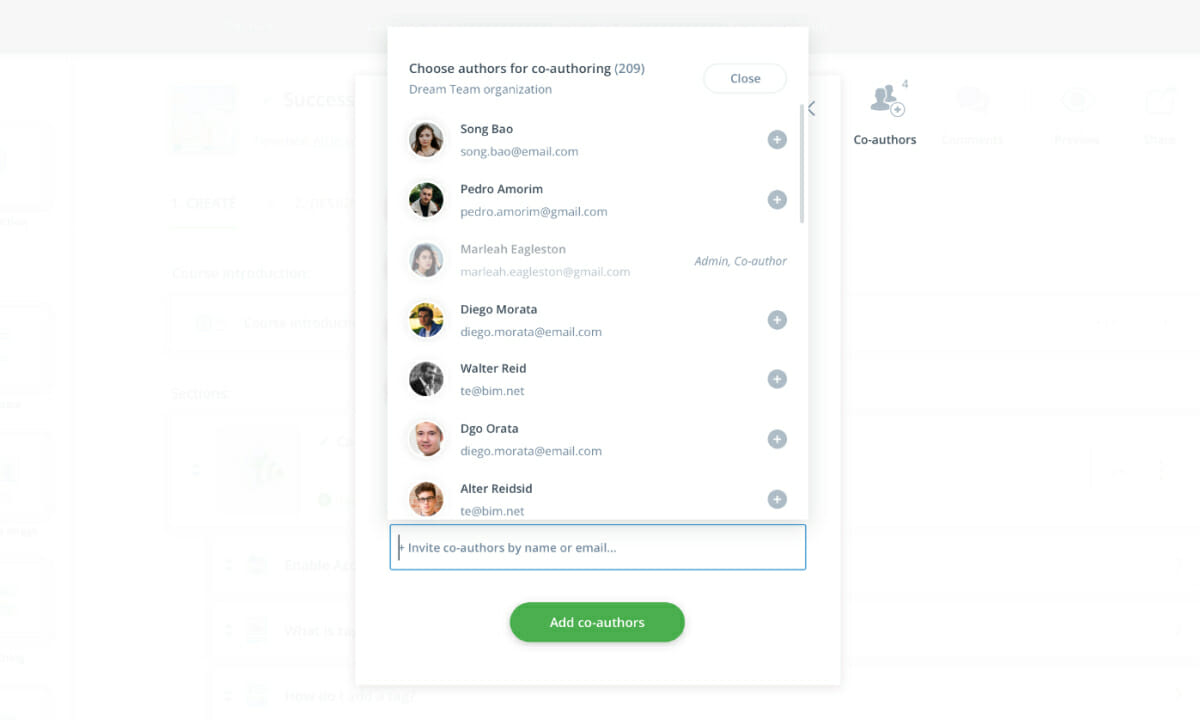Select Walter Reid's avatar photo
Image resolution: width=1200 pixels, height=720 pixels.
coord(427,379)
